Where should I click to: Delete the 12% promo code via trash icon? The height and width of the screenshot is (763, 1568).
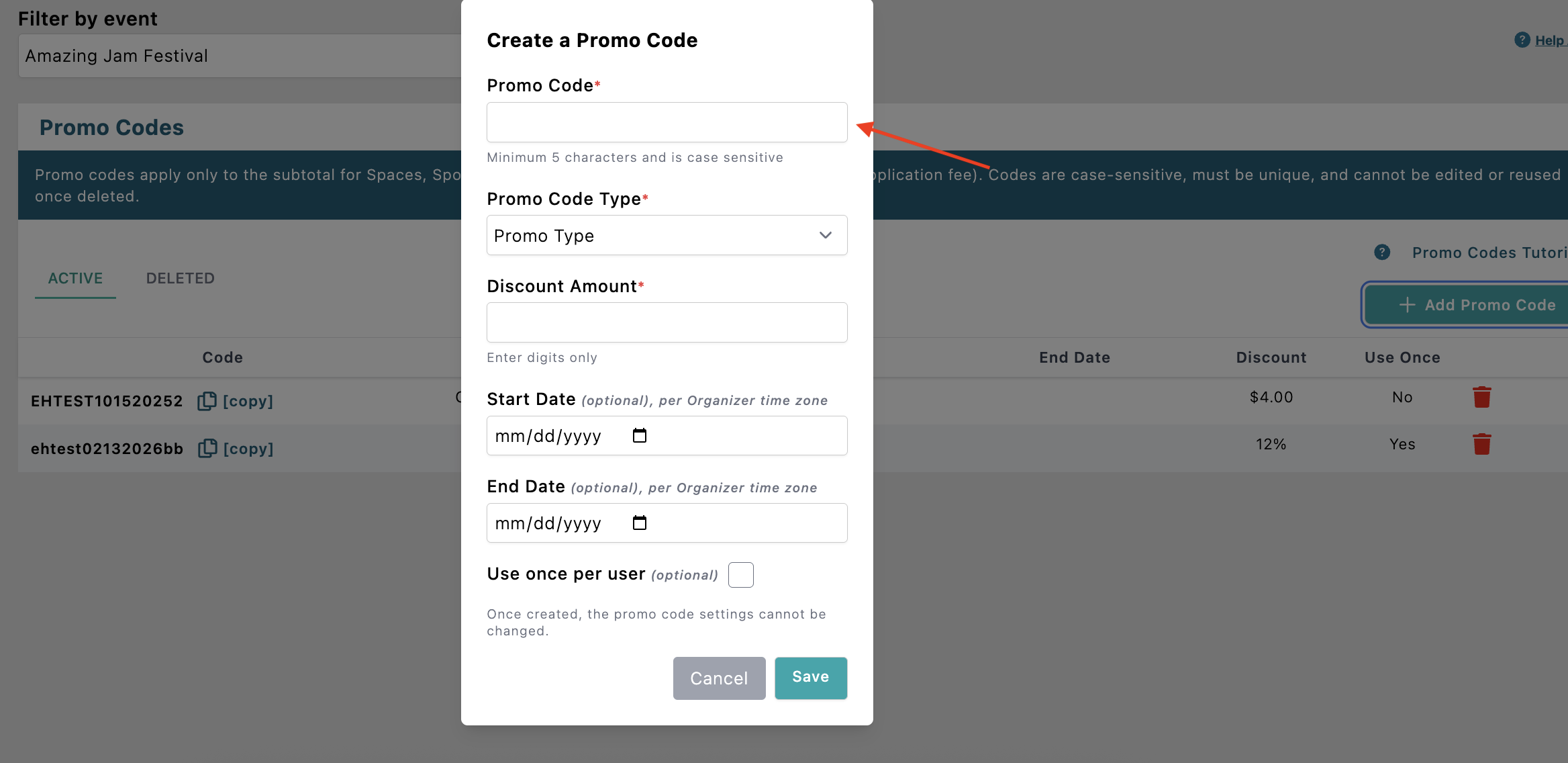point(1481,444)
